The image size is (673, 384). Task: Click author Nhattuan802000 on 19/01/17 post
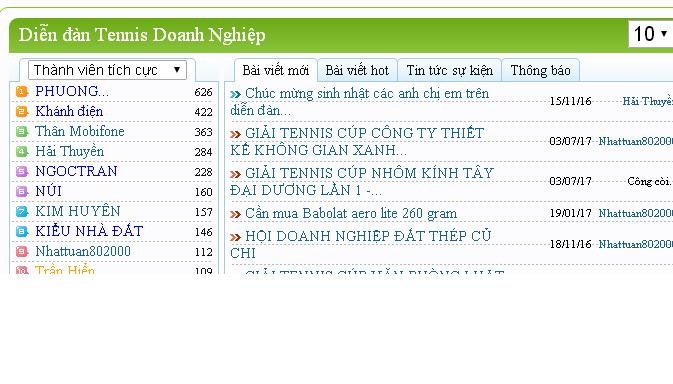636,213
